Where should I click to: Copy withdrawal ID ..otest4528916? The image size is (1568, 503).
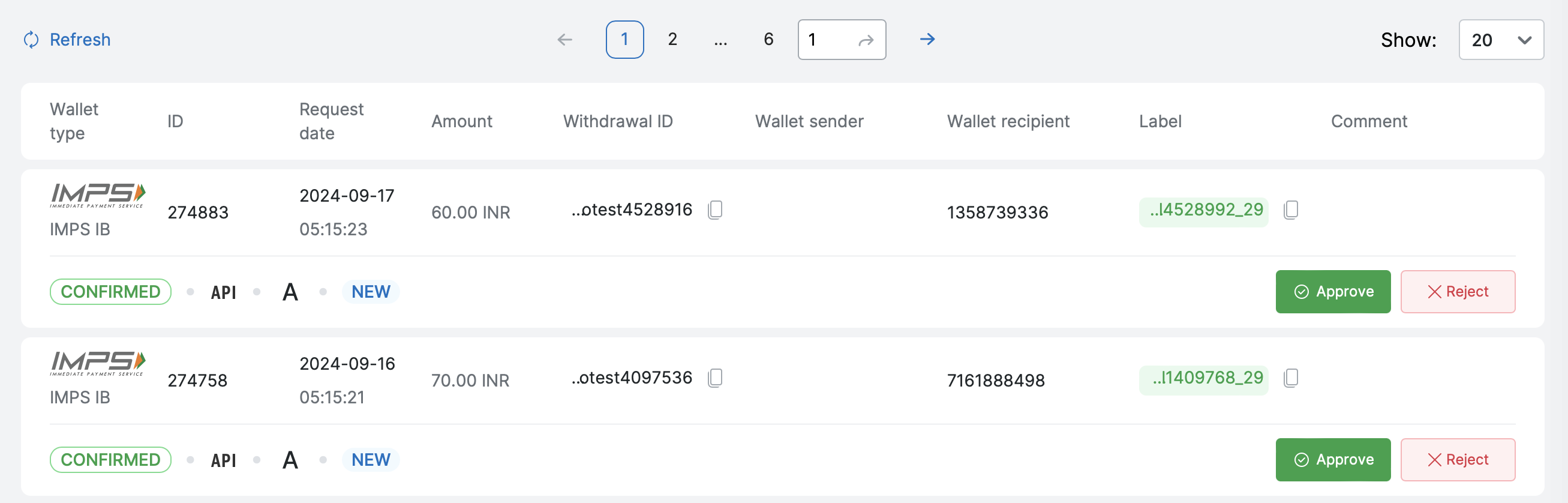(715, 210)
